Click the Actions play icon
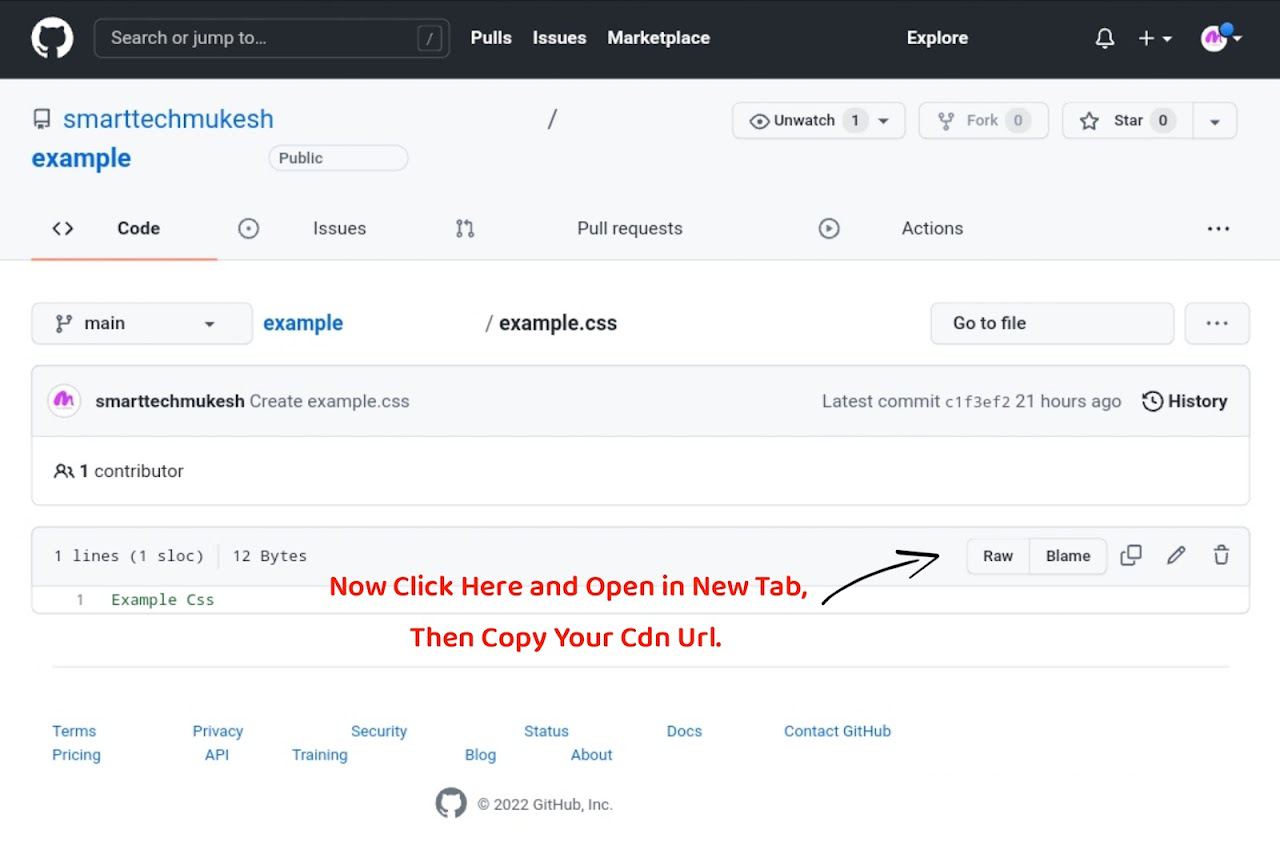Screen dimensions: 1280x850 coord(829,228)
